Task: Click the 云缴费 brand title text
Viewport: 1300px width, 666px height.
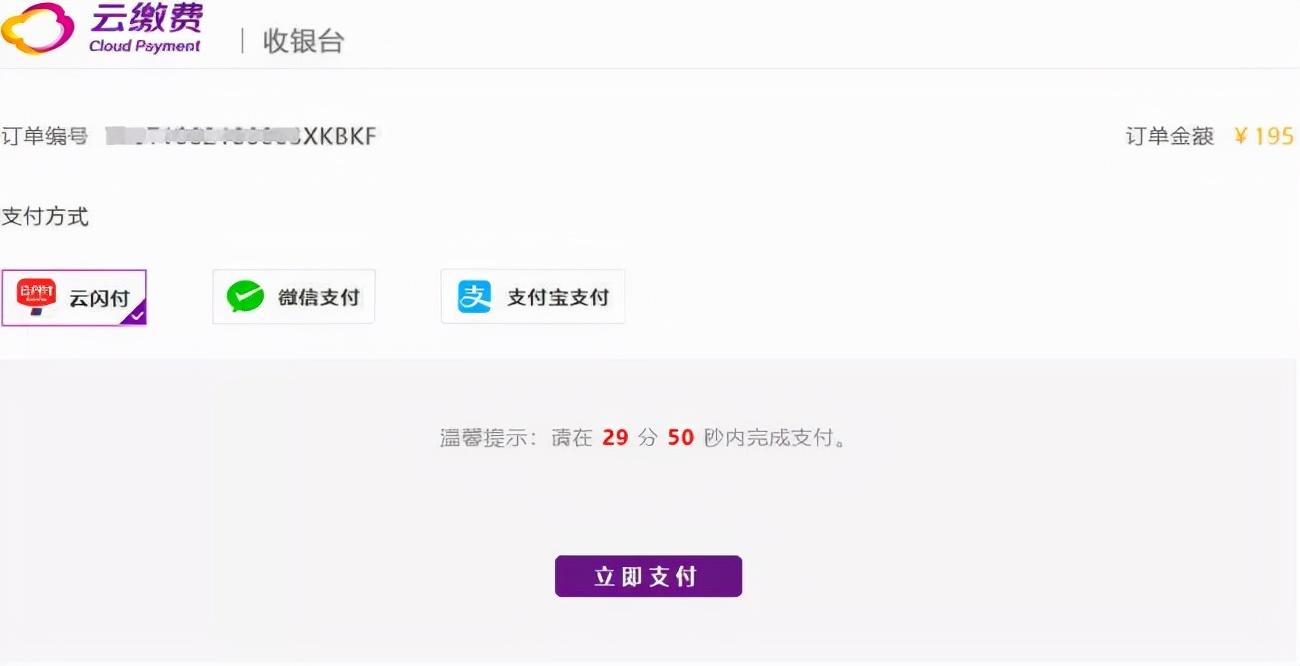Action: (146, 18)
